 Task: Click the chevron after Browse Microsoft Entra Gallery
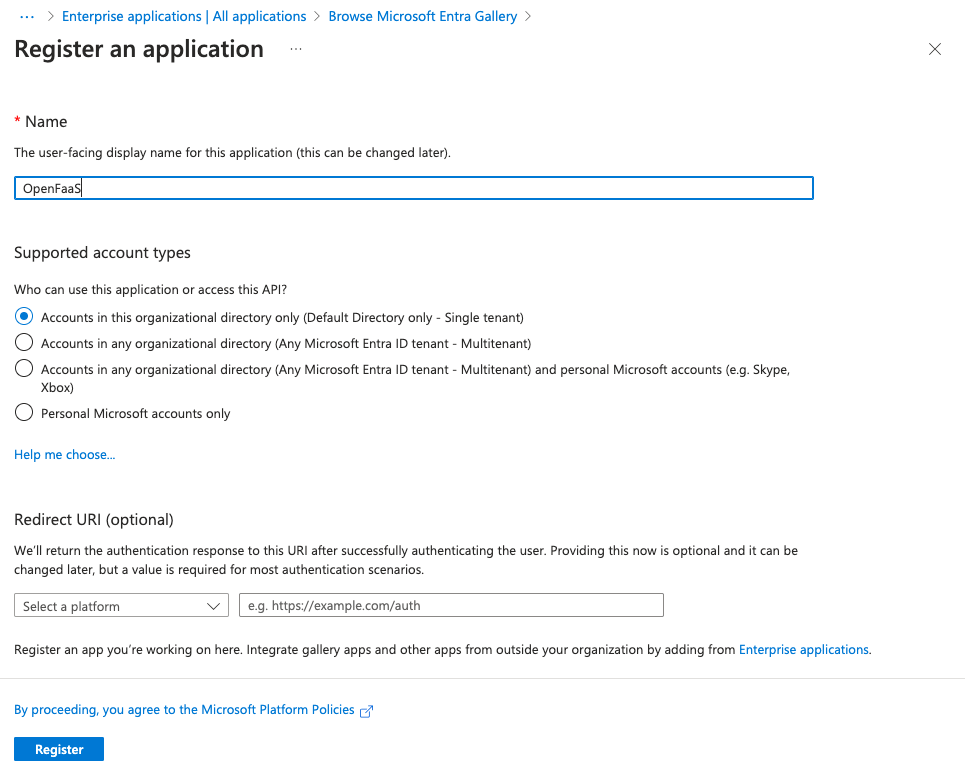(529, 16)
